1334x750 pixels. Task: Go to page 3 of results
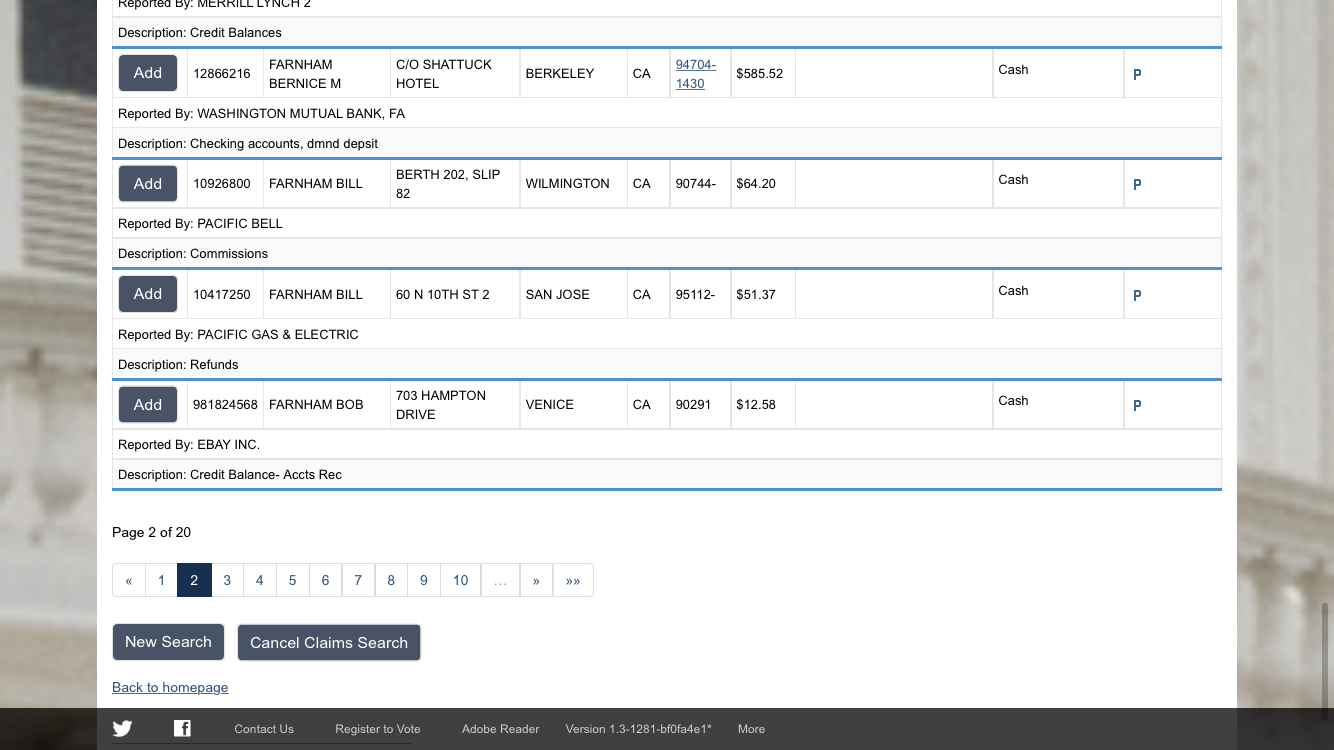tap(227, 580)
